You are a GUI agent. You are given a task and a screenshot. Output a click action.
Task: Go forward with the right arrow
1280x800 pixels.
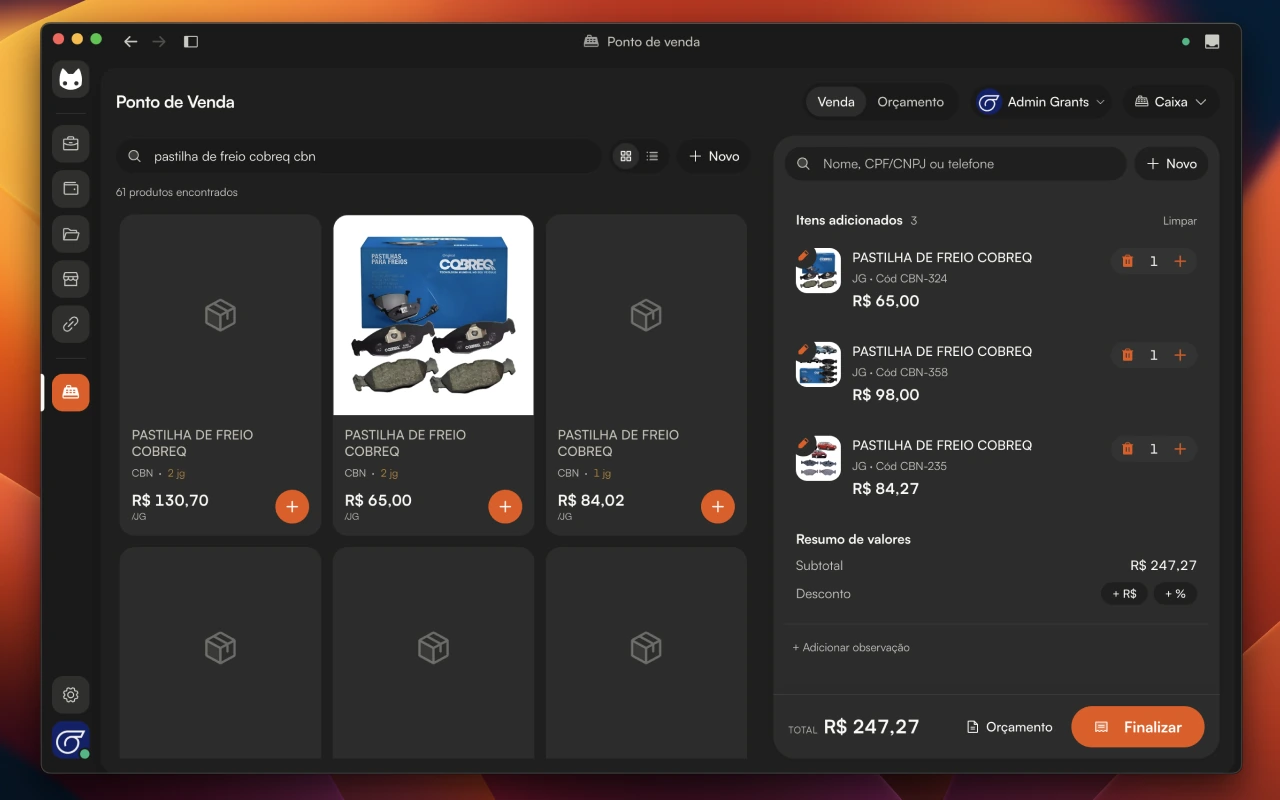click(x=159, y=42)
